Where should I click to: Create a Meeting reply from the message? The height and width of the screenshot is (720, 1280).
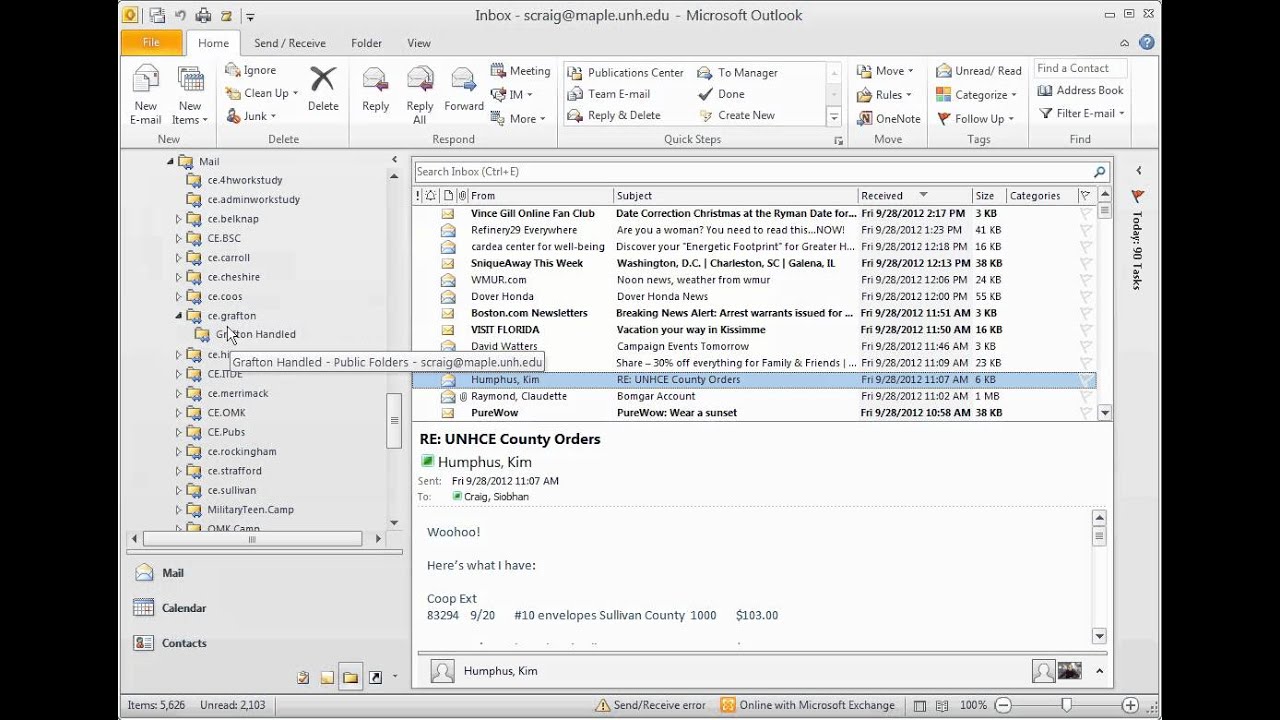(x=521, y=71)
